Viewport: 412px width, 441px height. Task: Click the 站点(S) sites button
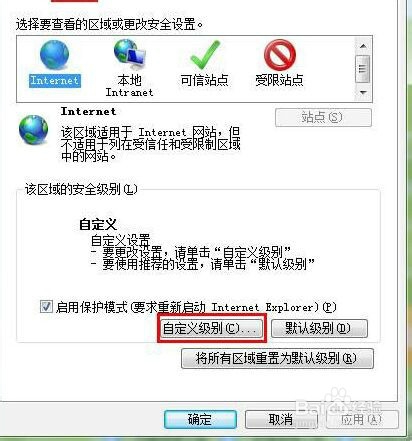pyautogui.click(x=323, y=117)
